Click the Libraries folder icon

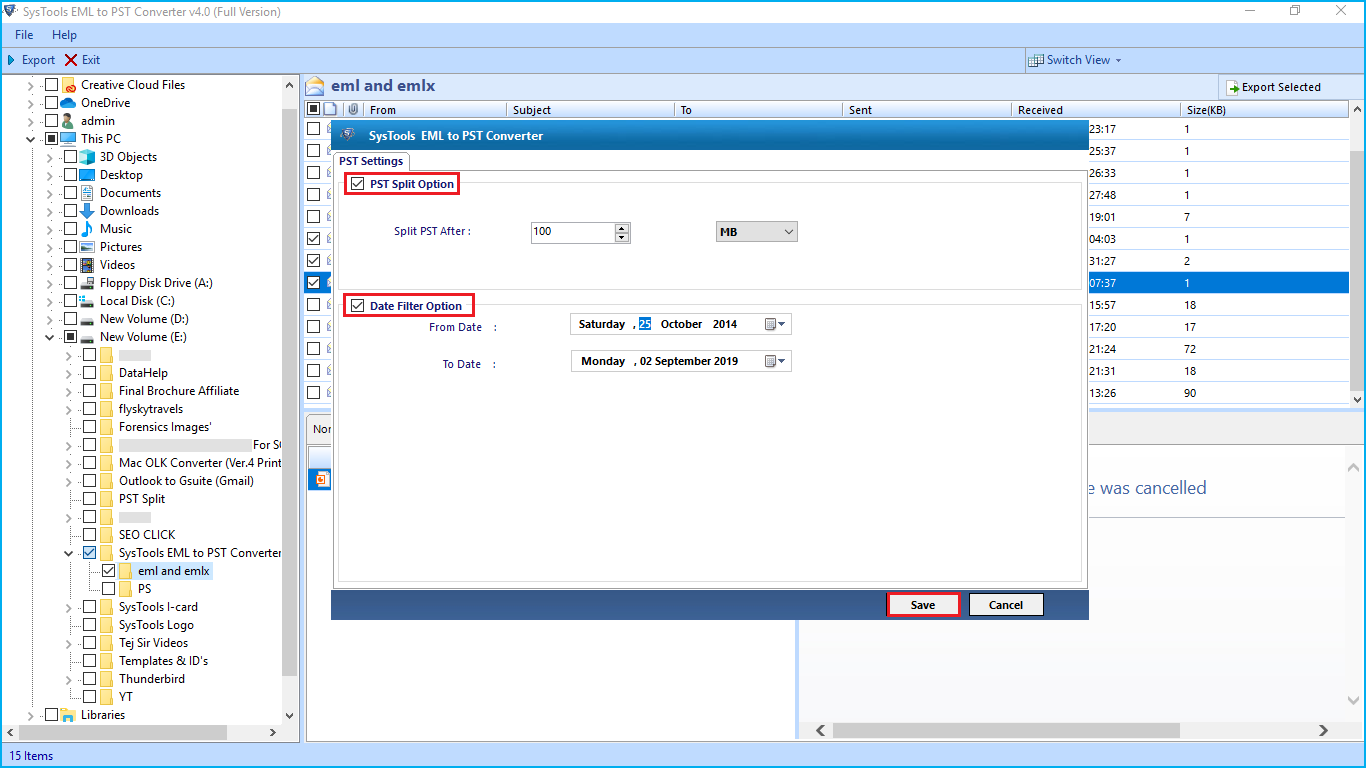coord(69,715)
